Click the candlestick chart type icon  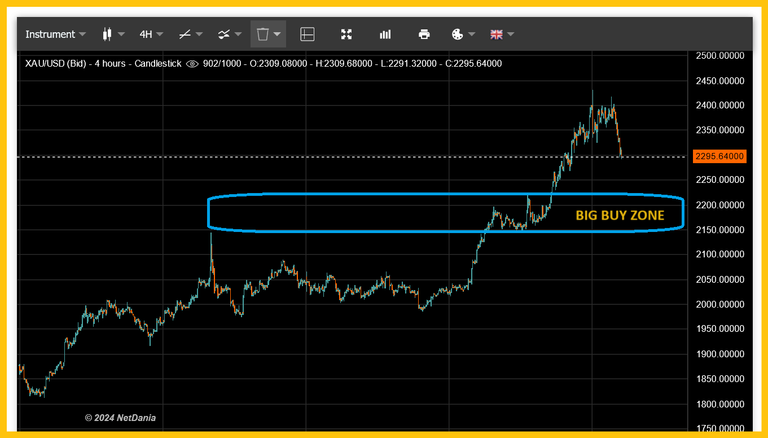click(x=108, y=34)
